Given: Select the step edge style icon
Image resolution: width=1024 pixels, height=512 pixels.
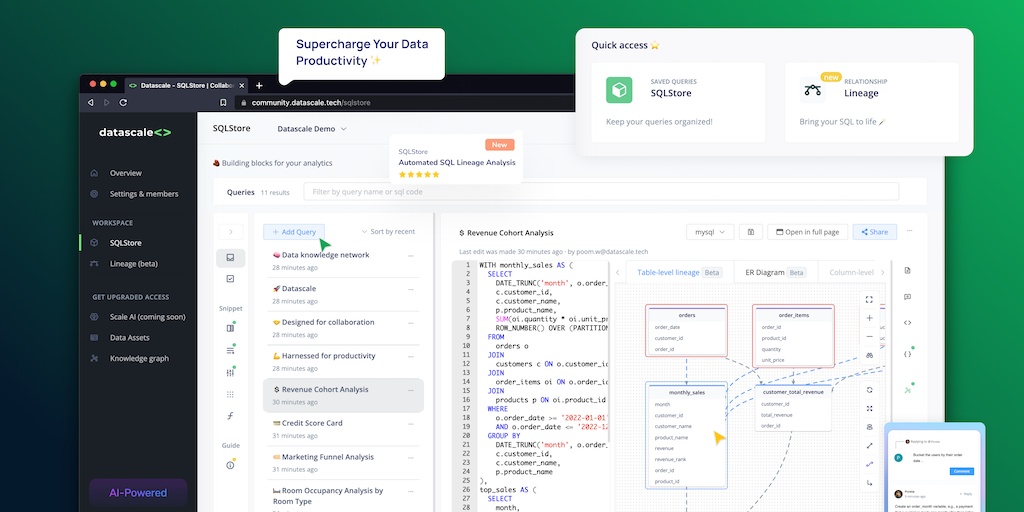Looking at the screenshot, I should (869, 483).
